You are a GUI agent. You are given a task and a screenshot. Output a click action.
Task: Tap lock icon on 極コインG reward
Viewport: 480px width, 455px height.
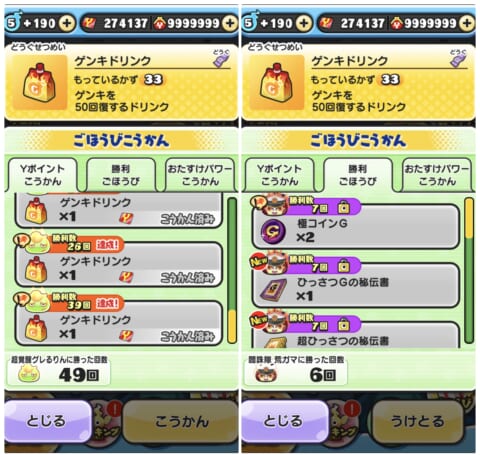[x=343, y=208]
